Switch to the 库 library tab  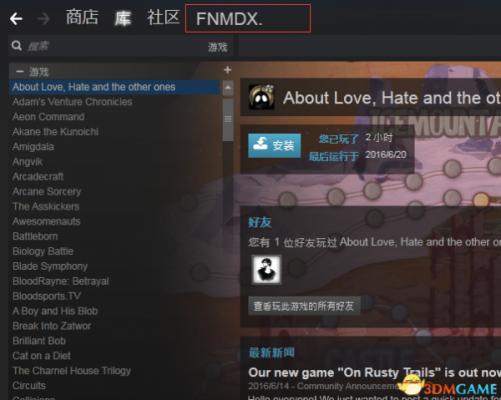(122, 18)
